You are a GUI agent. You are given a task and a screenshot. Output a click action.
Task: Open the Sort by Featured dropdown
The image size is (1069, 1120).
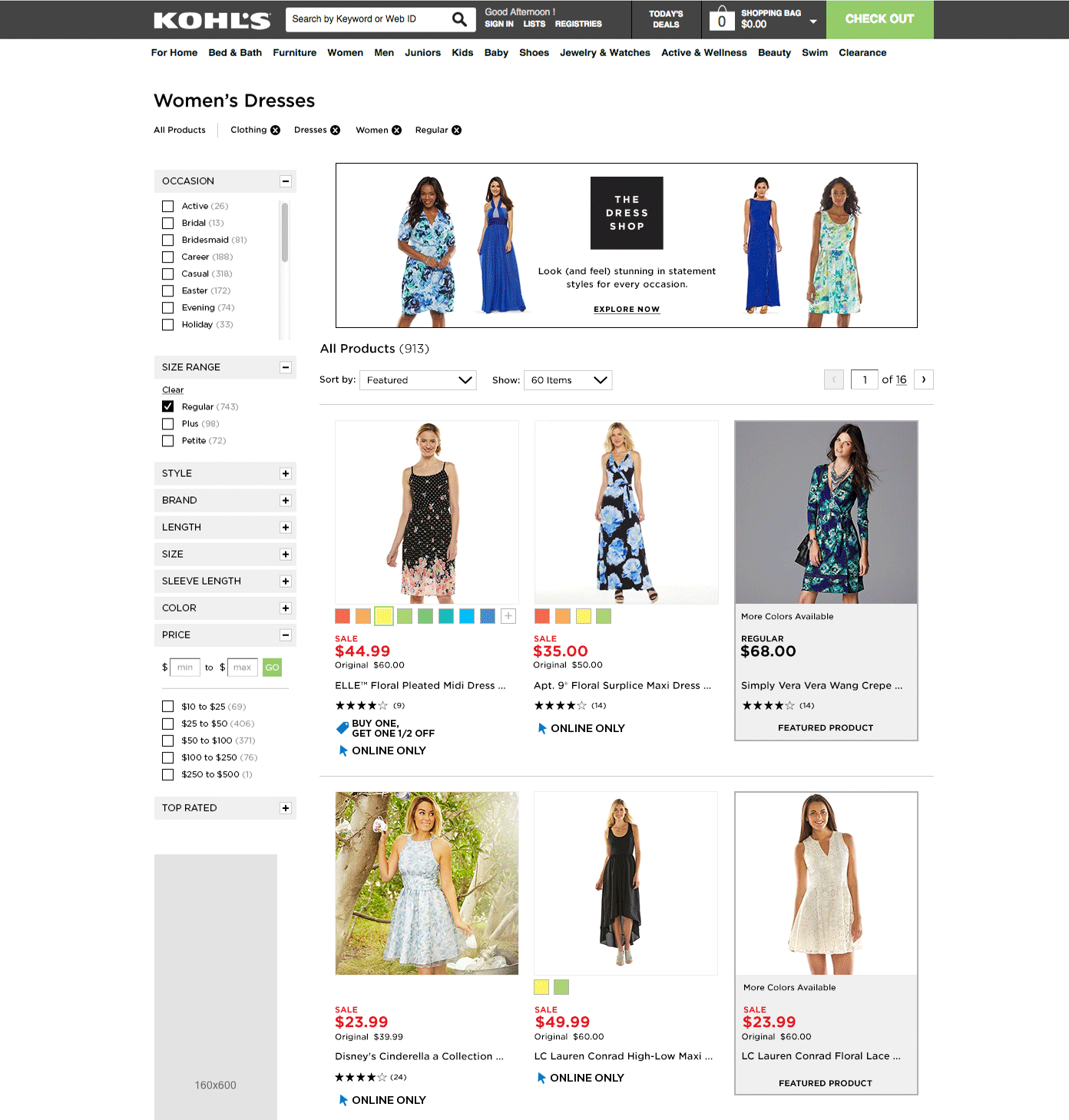[419, 380]
